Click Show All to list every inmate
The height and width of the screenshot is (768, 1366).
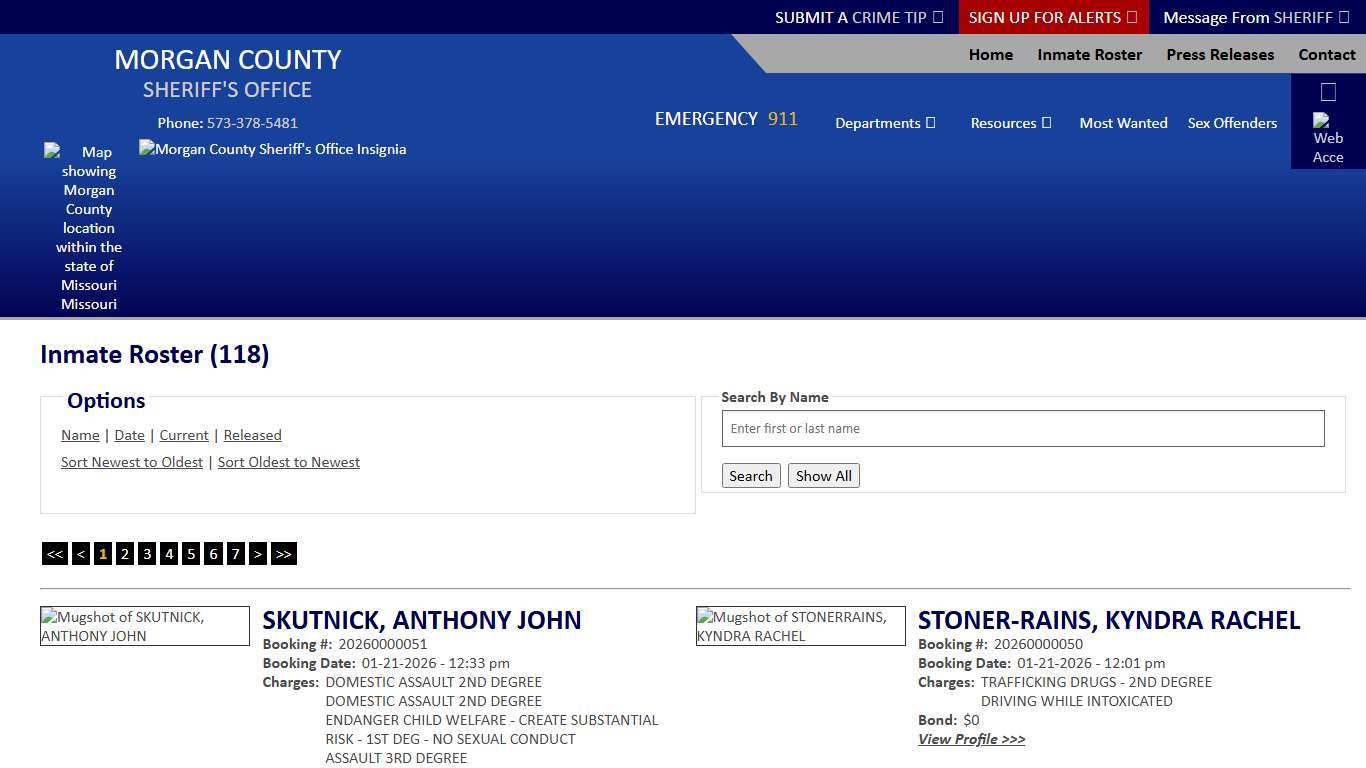(x=823, y=475)
